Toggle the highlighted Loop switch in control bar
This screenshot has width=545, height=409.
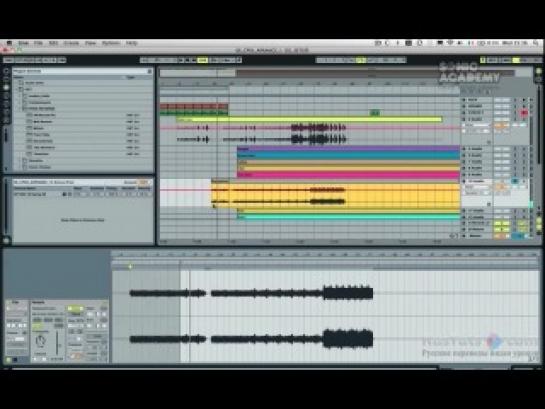point(361,60)
